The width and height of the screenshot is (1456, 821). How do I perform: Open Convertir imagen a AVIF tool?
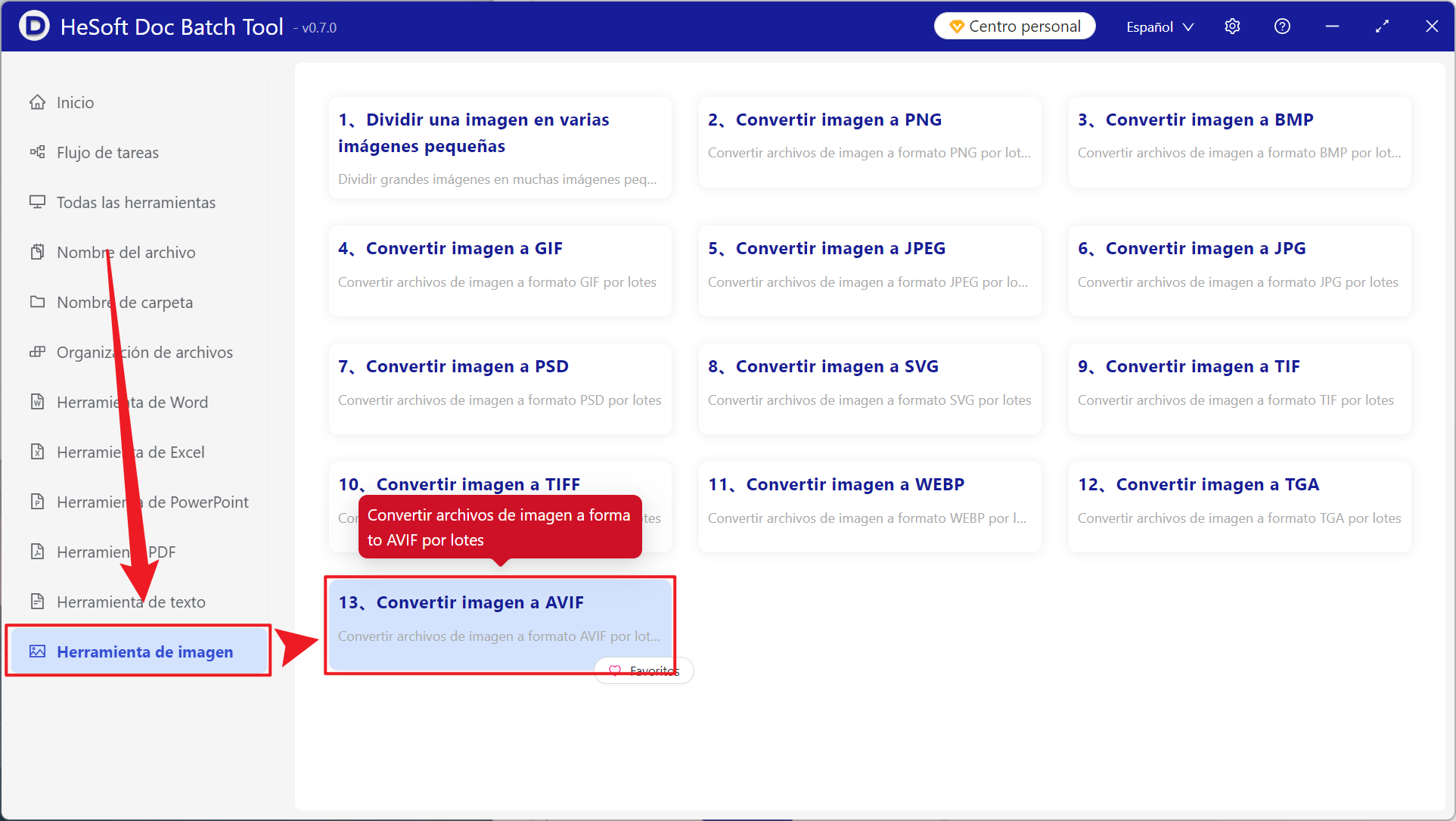click(500, 624)
